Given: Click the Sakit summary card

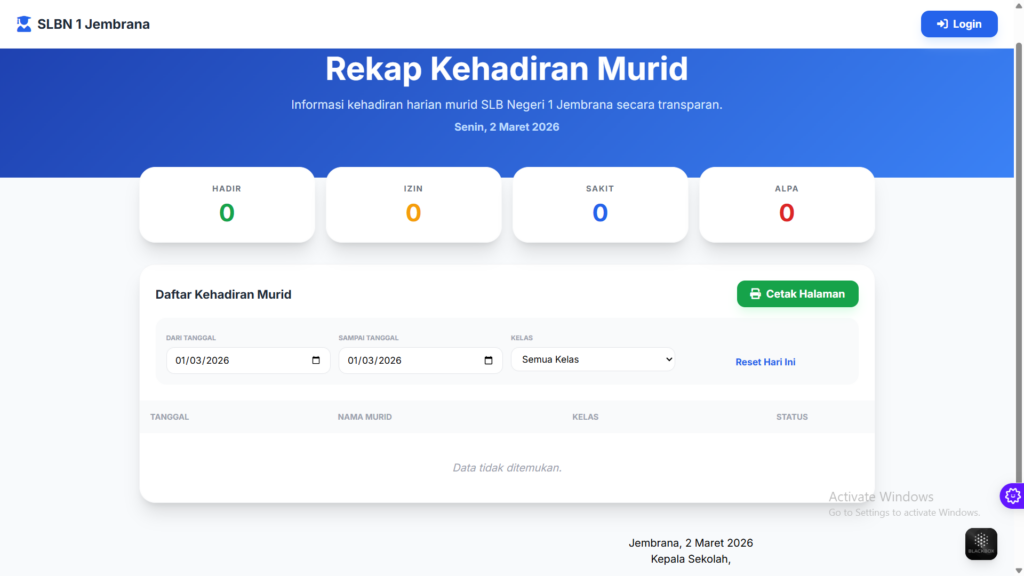Looking at the screenshot, I should tap(600, 204).
